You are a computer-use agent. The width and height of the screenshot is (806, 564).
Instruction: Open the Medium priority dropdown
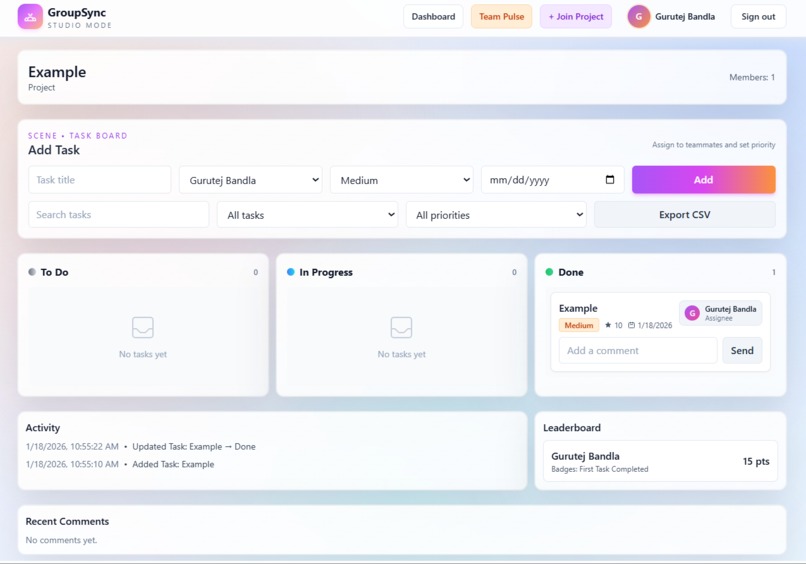(401, 180)
